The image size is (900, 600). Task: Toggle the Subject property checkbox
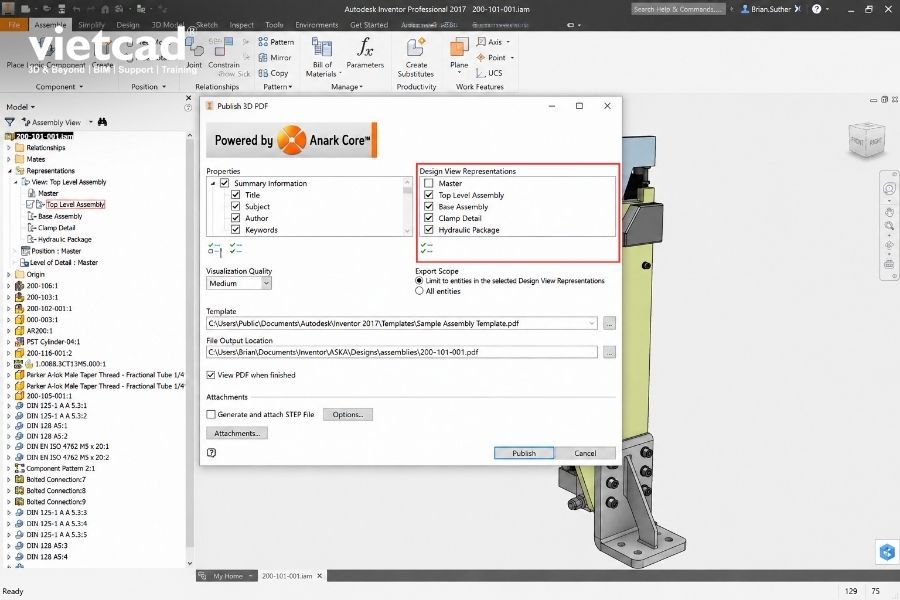235,206
